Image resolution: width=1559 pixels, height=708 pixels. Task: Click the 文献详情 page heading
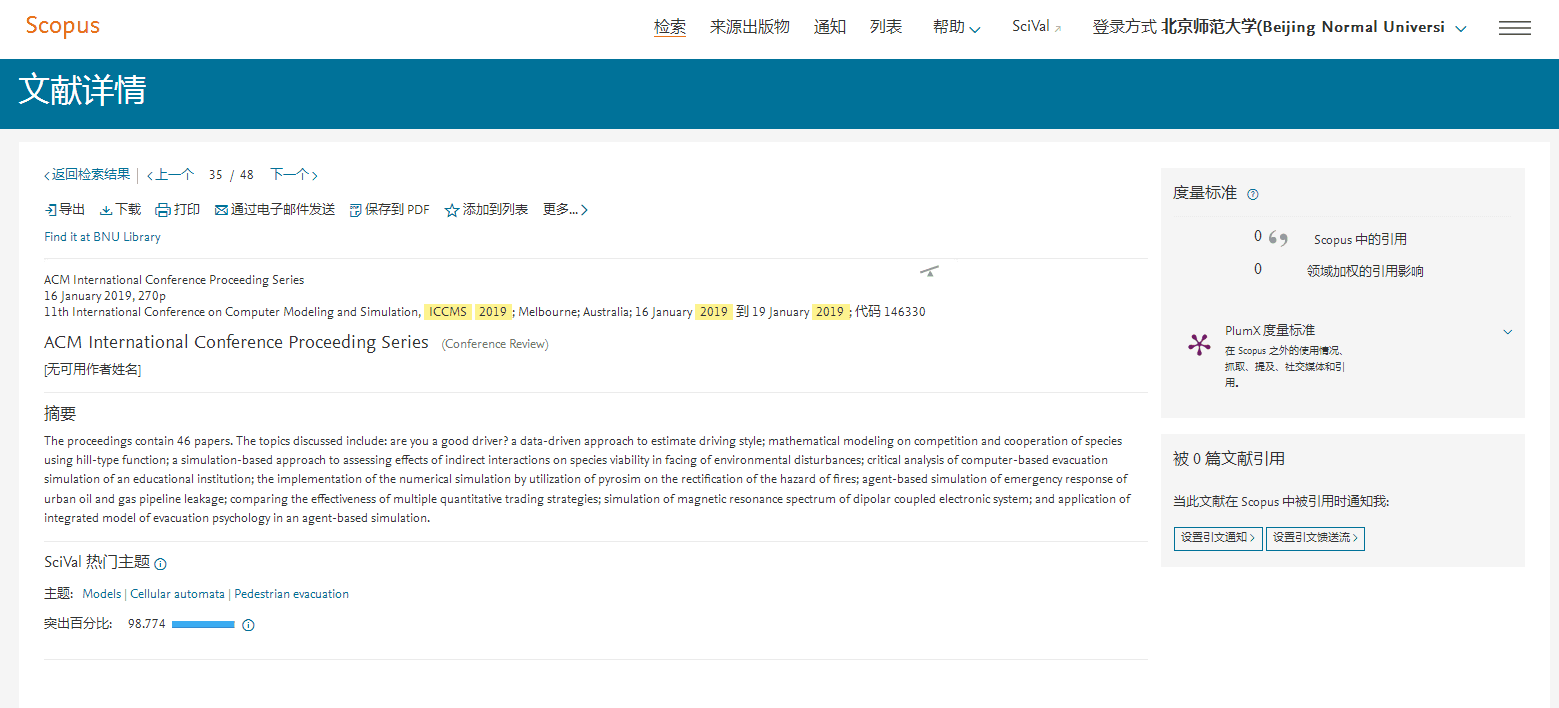(82, 90)
